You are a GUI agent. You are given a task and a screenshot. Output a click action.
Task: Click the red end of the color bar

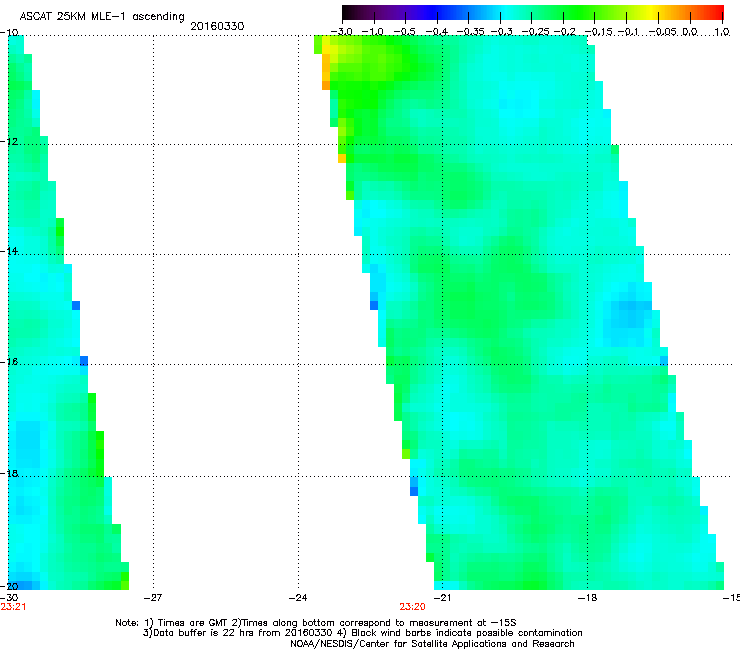click(x=716, y=12)
